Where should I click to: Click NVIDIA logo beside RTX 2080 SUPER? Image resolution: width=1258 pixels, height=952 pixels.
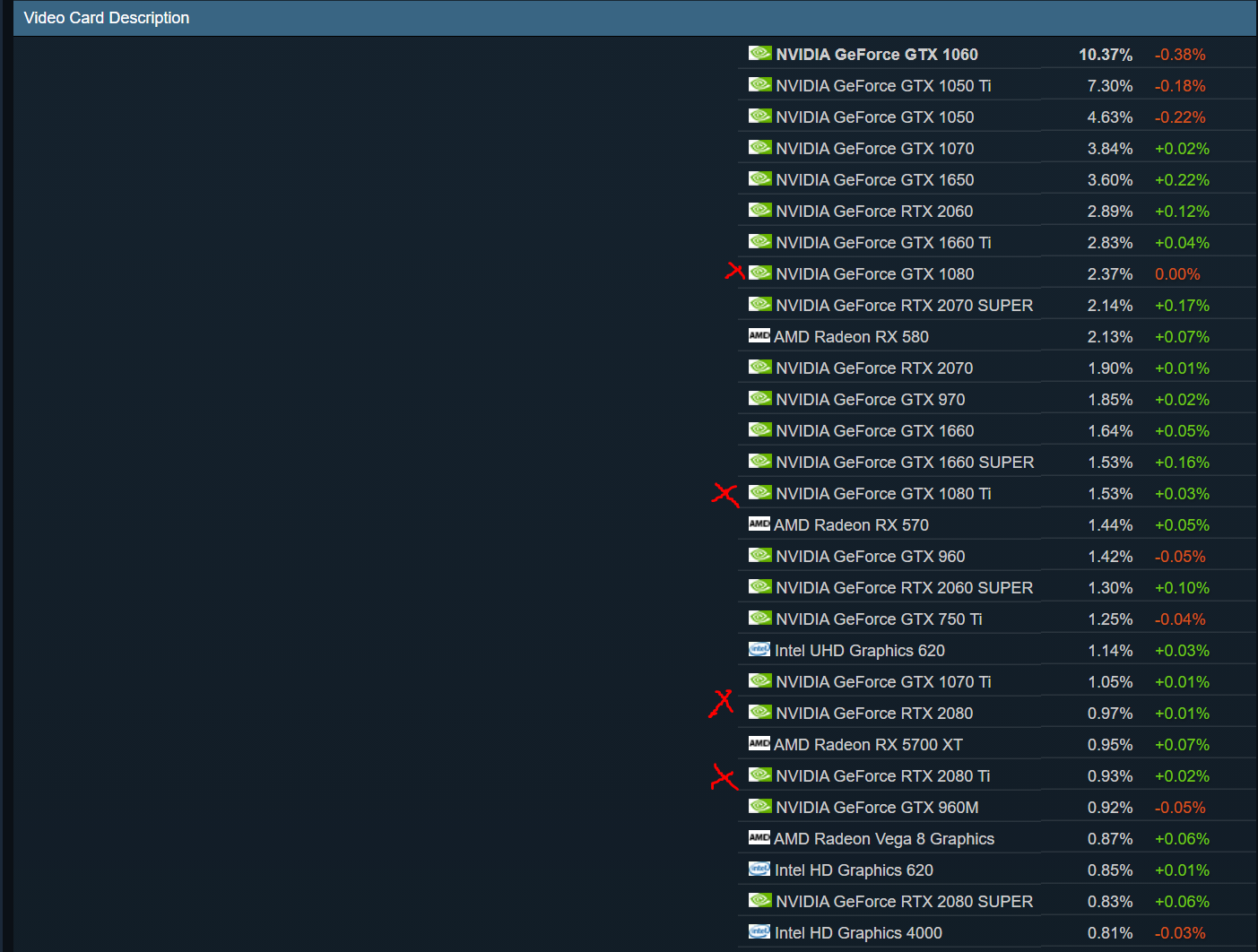click(760, 900)
